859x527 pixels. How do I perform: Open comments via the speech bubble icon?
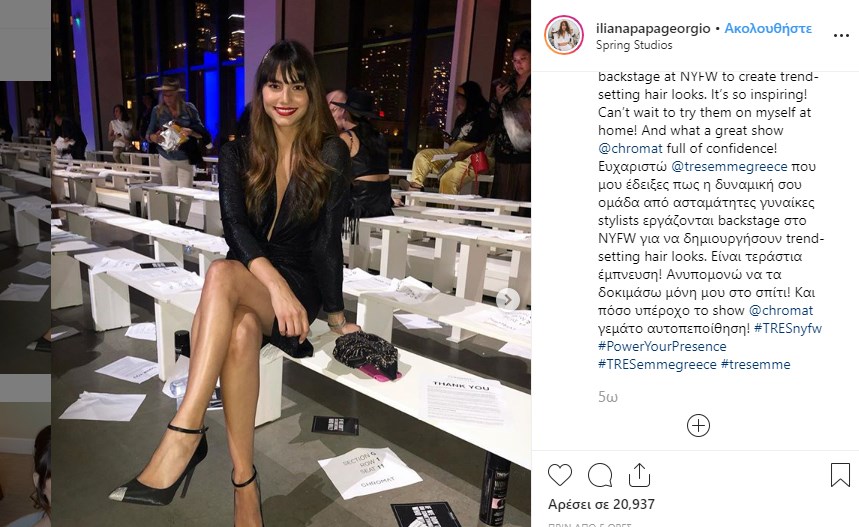coord(600,475)
